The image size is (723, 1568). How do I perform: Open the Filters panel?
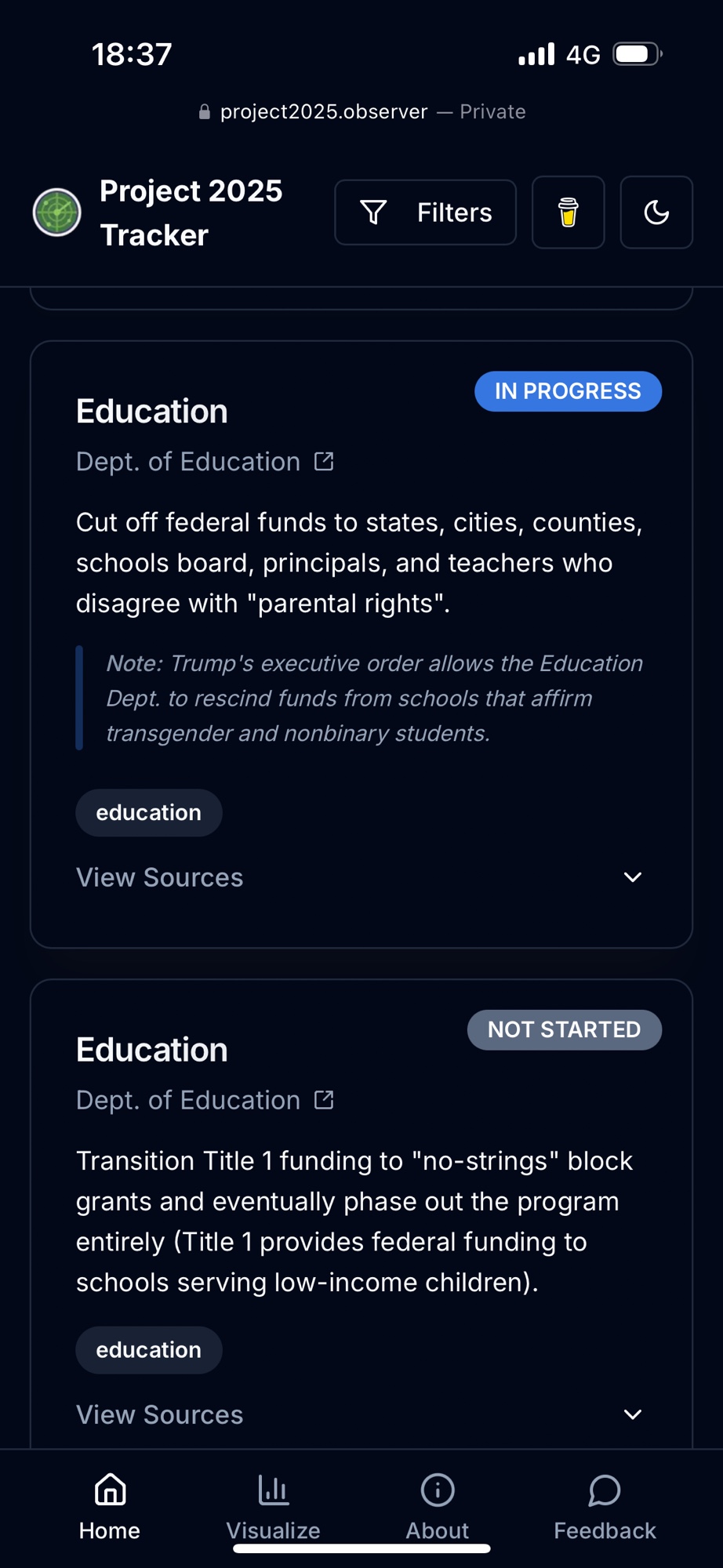pos(425,212)
